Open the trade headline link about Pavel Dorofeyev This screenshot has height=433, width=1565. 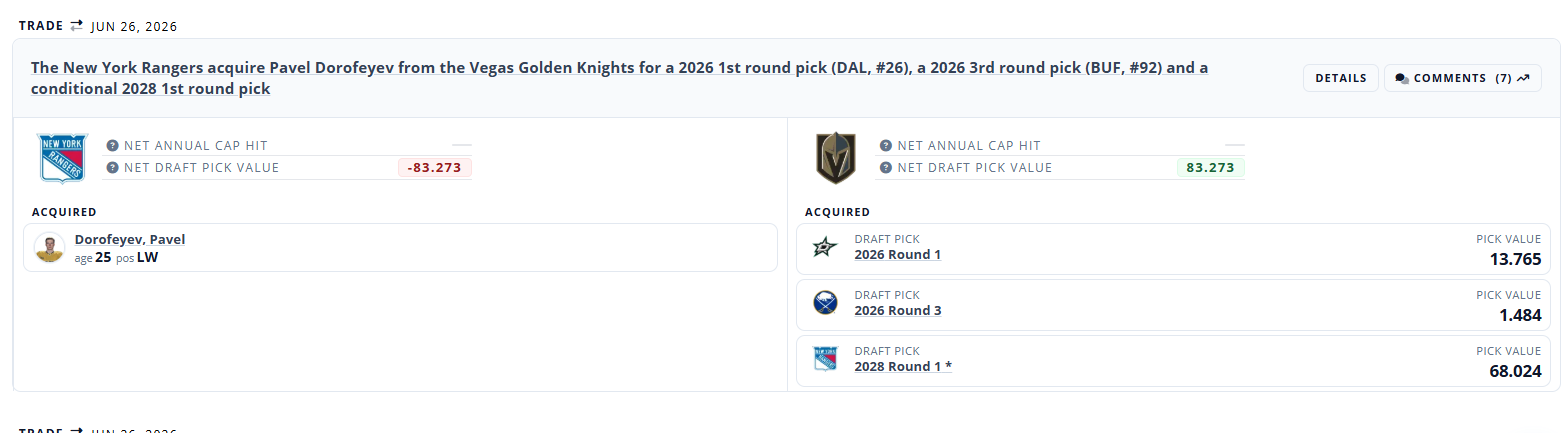(x=619, y=78)
